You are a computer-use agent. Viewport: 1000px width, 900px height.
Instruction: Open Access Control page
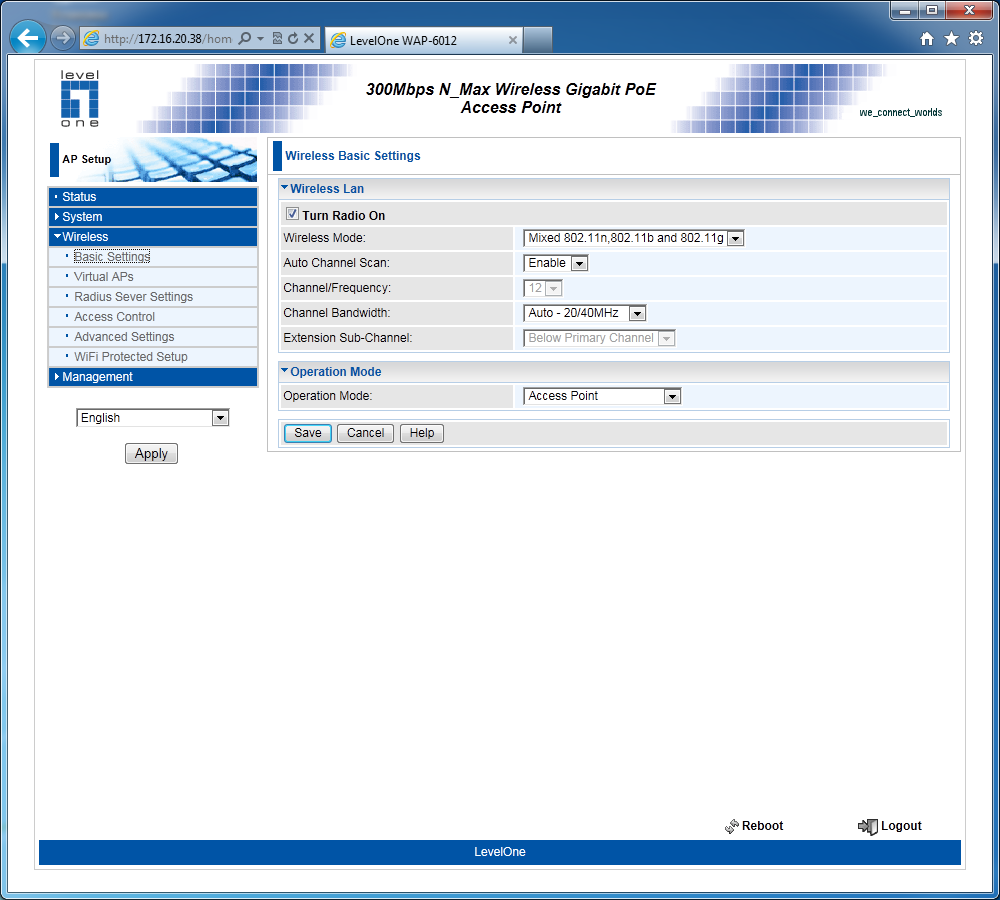[x=114, y=317]
